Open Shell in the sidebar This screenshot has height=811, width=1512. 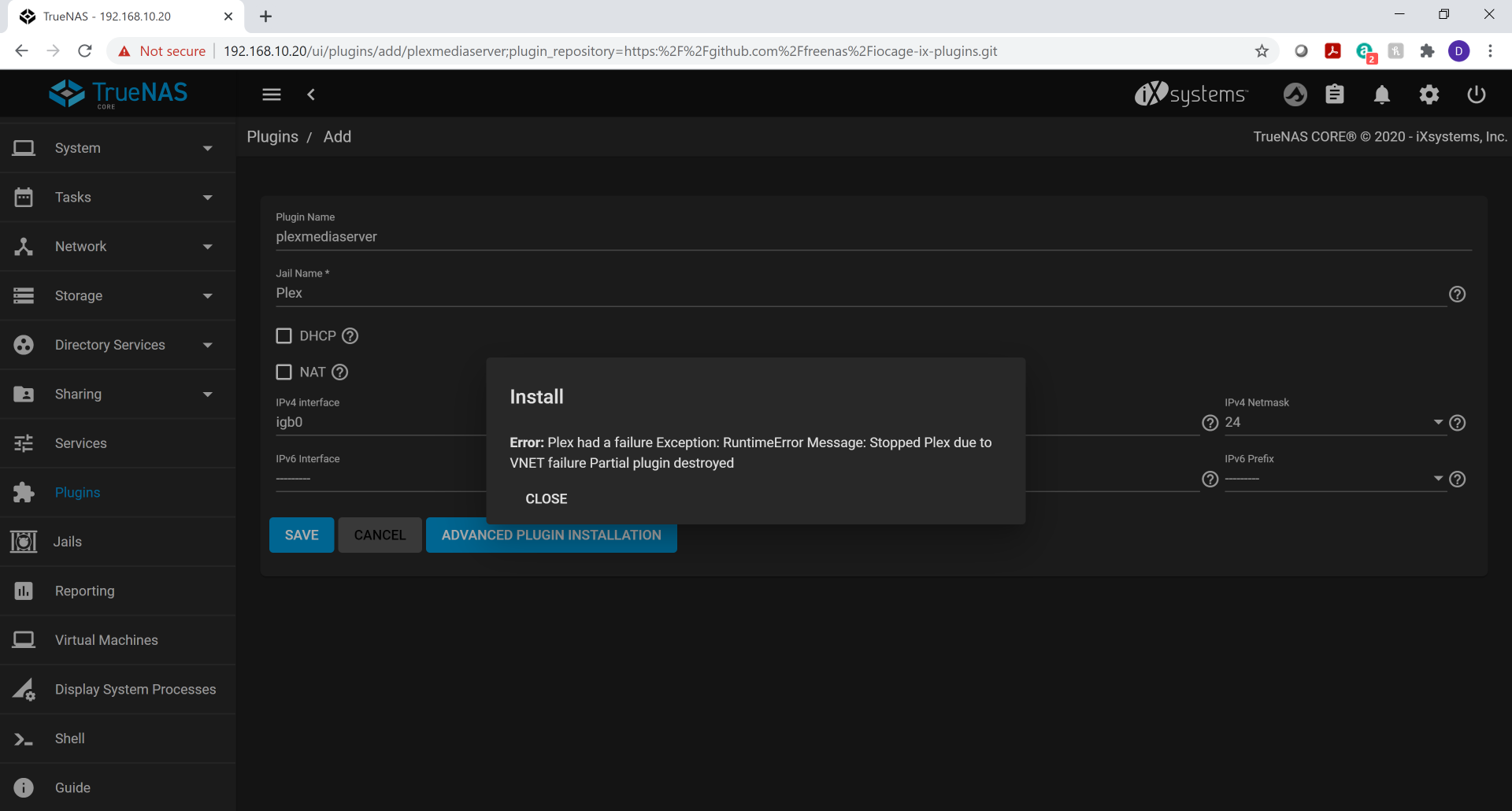click(118, 739)
